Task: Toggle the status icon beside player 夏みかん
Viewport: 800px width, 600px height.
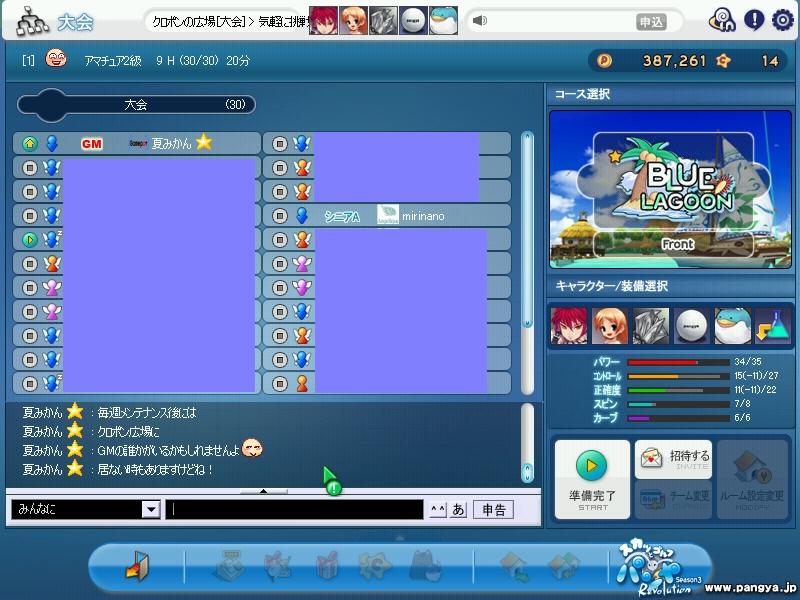Action: tap(30, 144)
